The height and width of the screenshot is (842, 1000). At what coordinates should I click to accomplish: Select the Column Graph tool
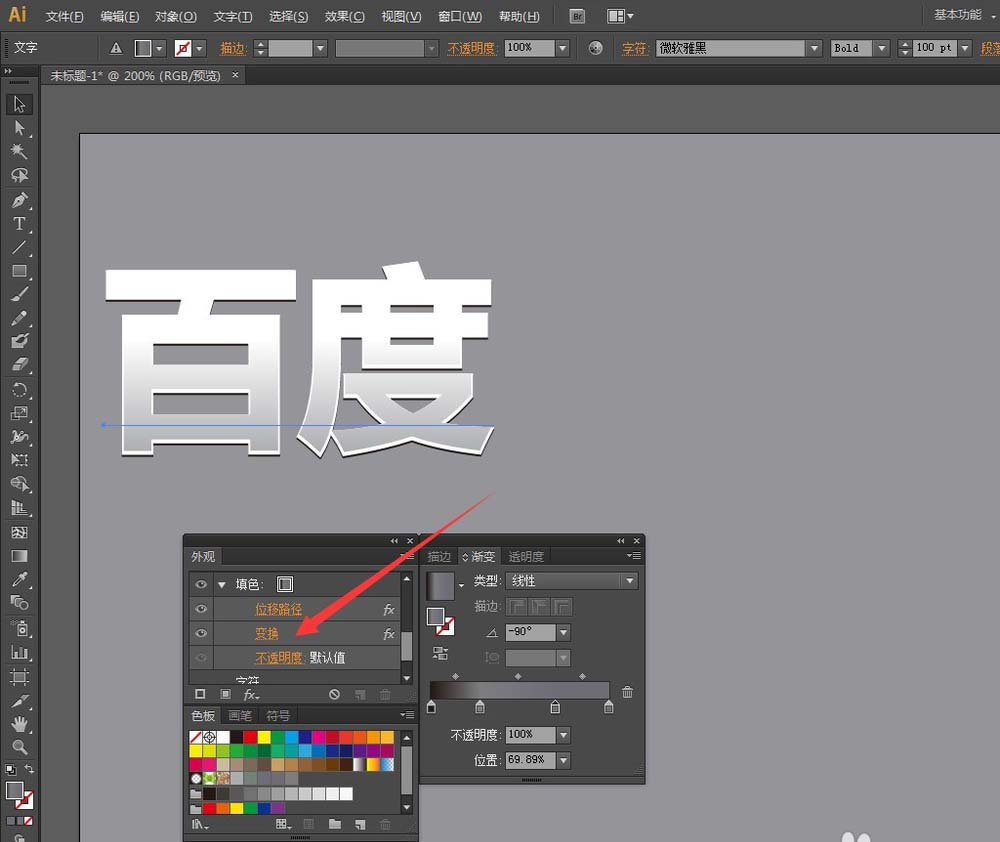pyautogui.click(x=19, y=653)
